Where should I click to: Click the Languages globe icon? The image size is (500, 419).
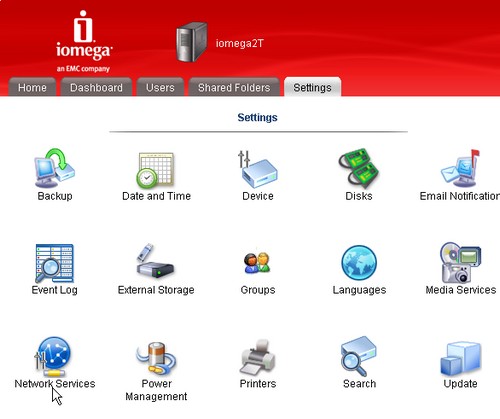359,263
